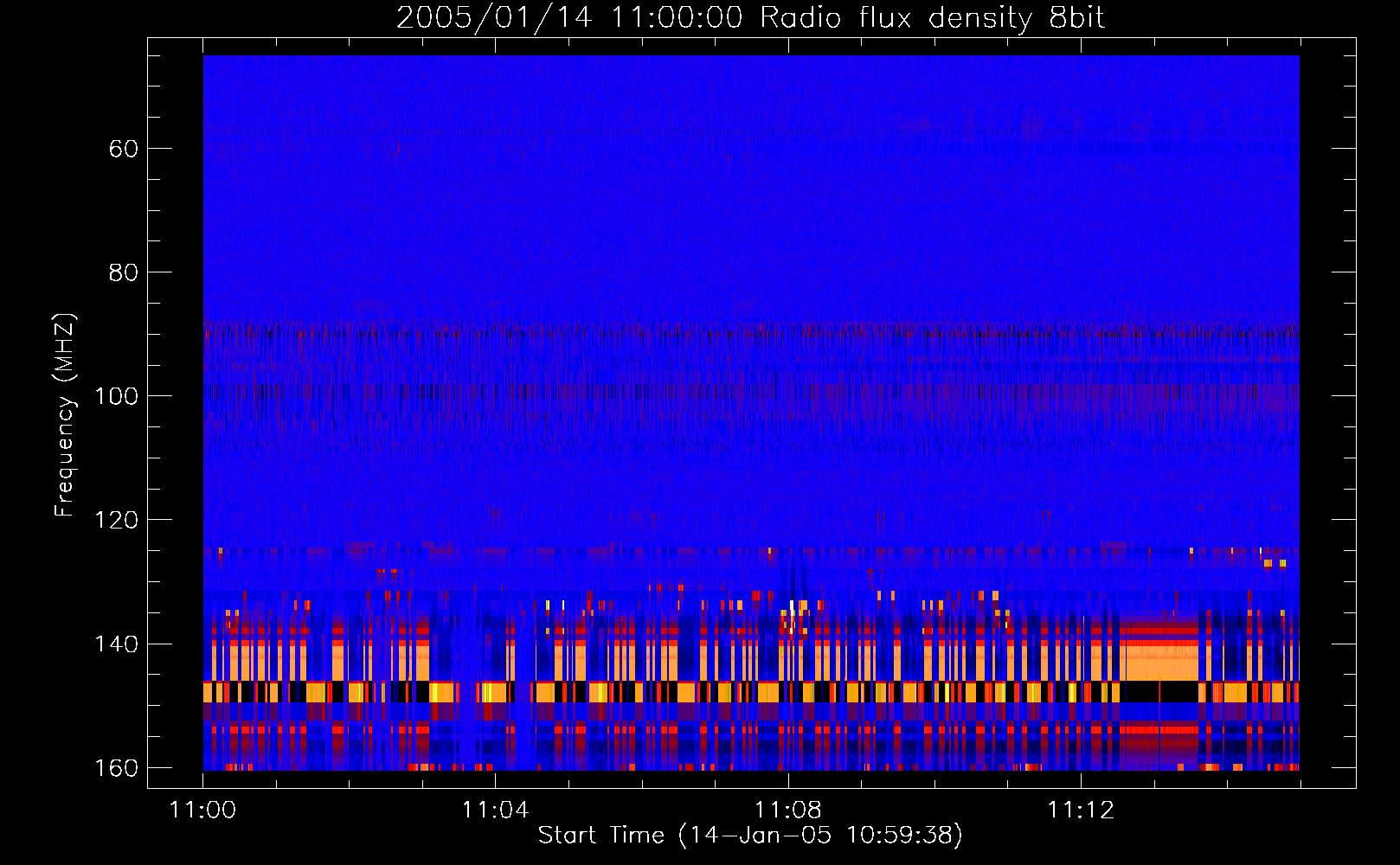The image size is (1400, 865).
Task: Click the 60 frequency tick label
Action: click(x=124, y=149)
